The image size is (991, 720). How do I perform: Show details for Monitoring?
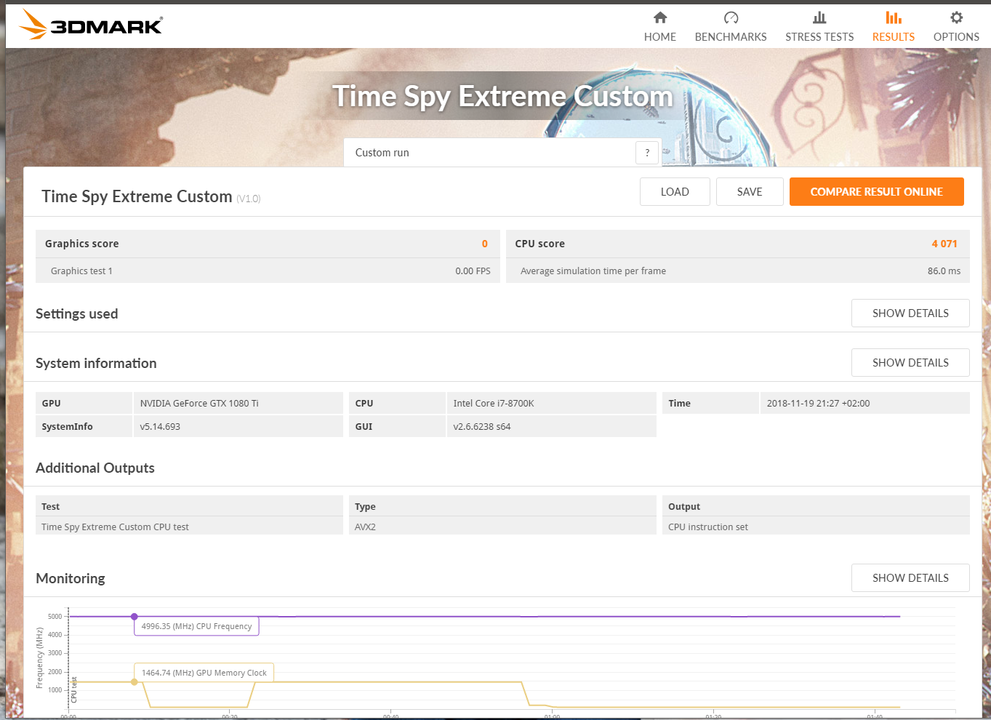click(x=910, y=578)
